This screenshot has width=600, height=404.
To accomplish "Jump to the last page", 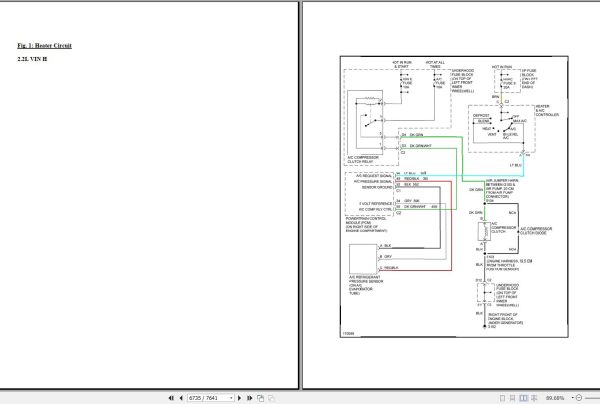I will coord(249,398).
